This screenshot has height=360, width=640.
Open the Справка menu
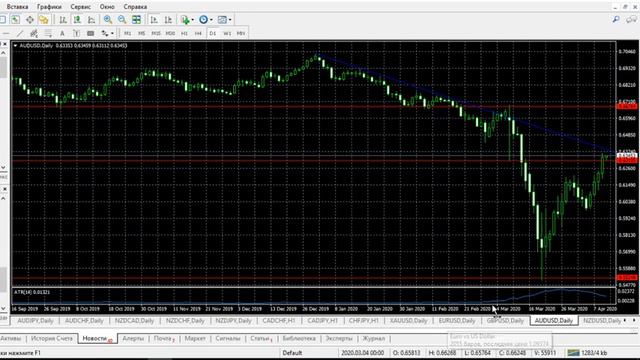coord(135,7)
